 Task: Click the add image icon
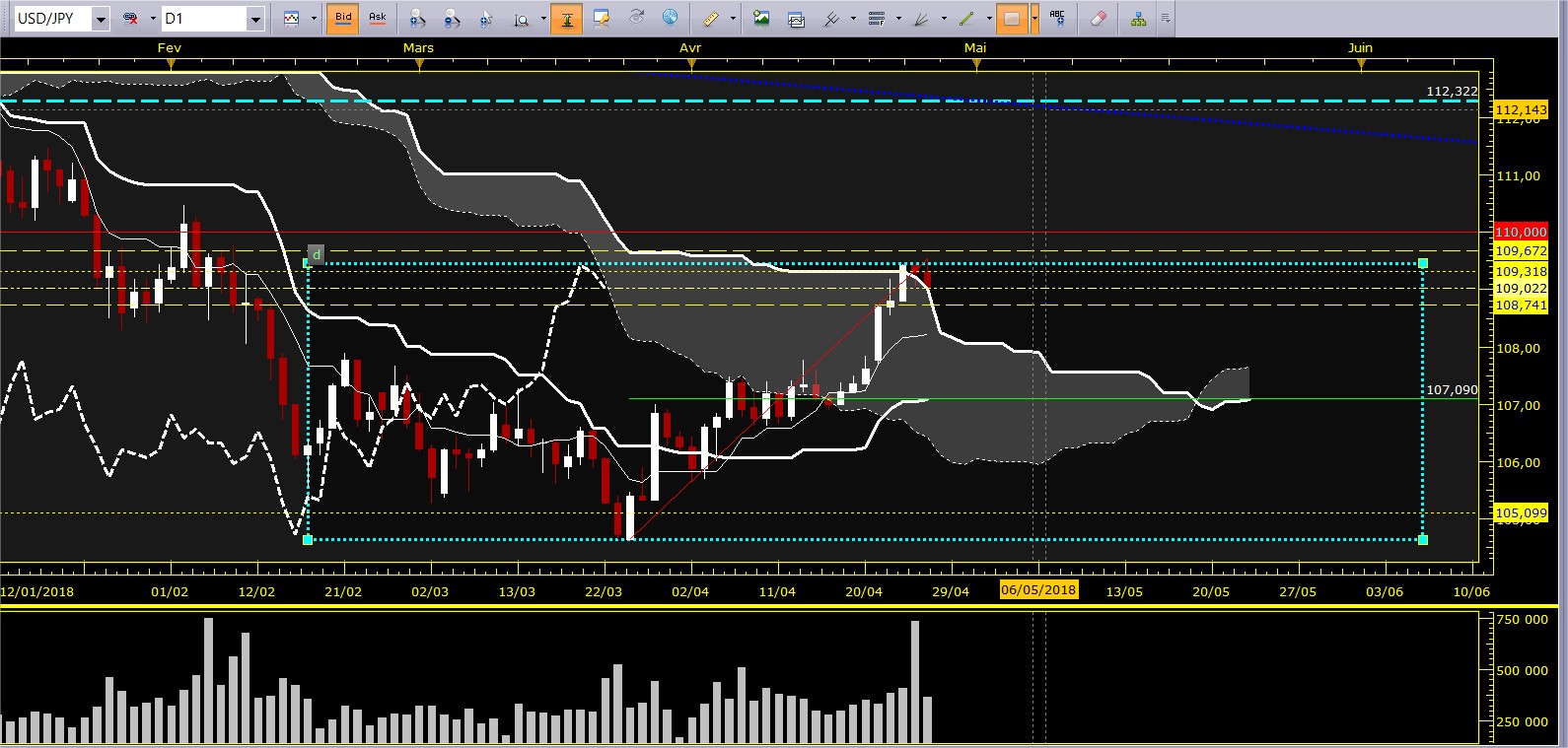click(761, 19)
